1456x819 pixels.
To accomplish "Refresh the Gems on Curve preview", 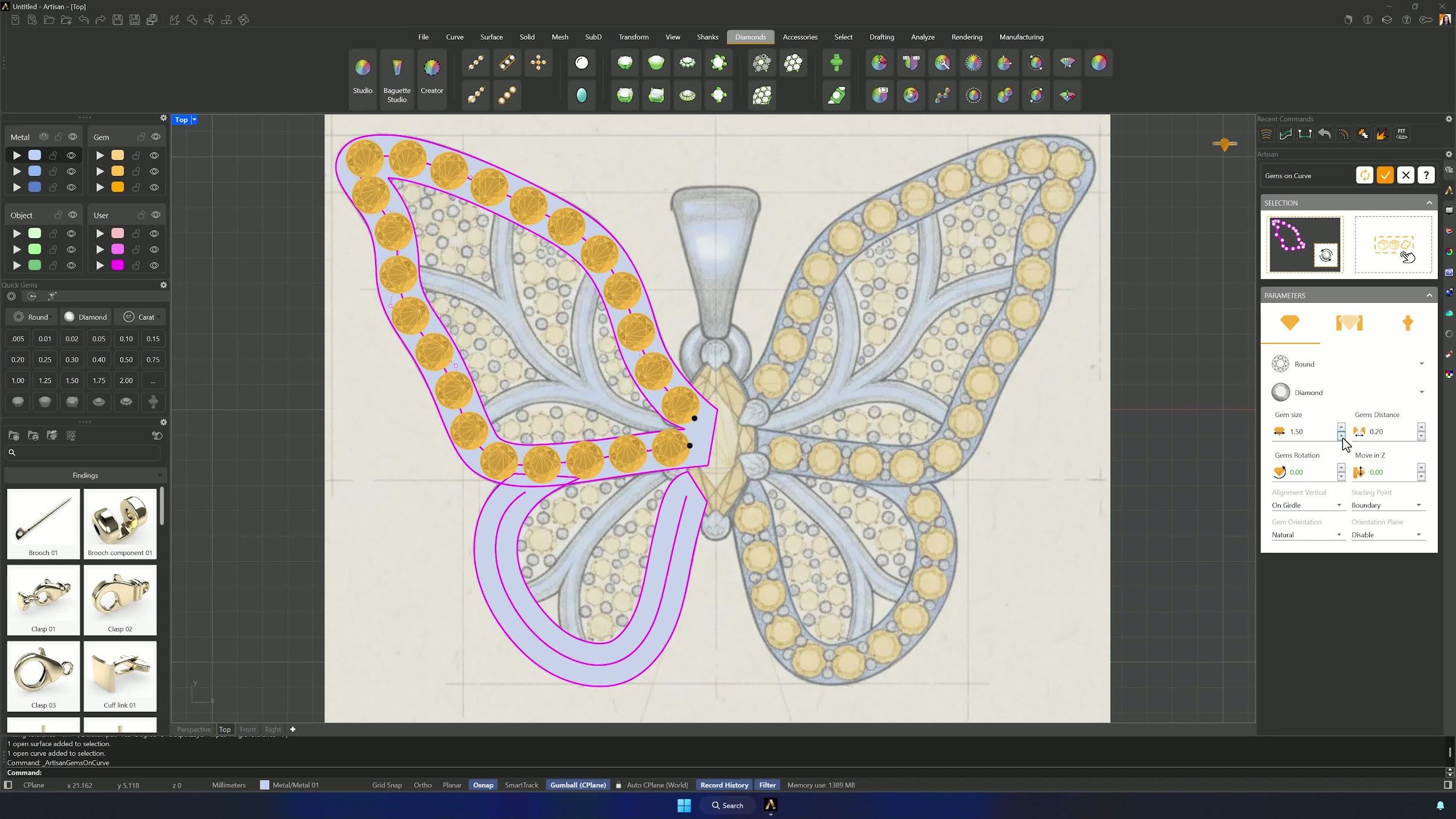I will coord(1365,175).
